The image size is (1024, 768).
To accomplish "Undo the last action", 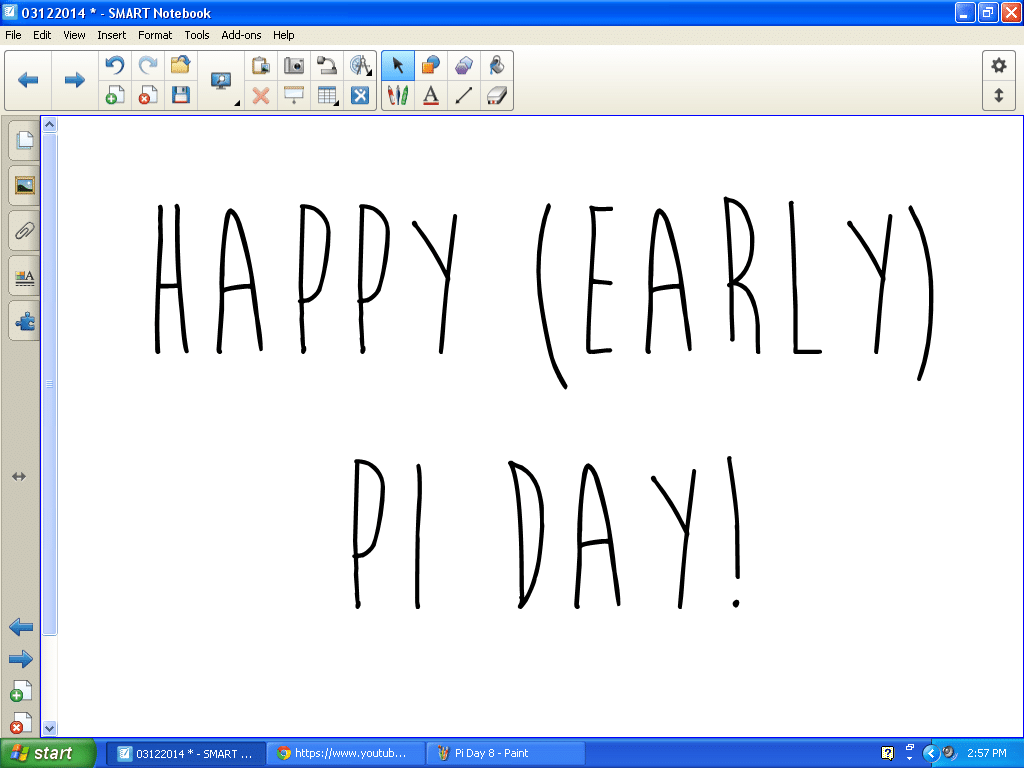I will coord(115,65).
